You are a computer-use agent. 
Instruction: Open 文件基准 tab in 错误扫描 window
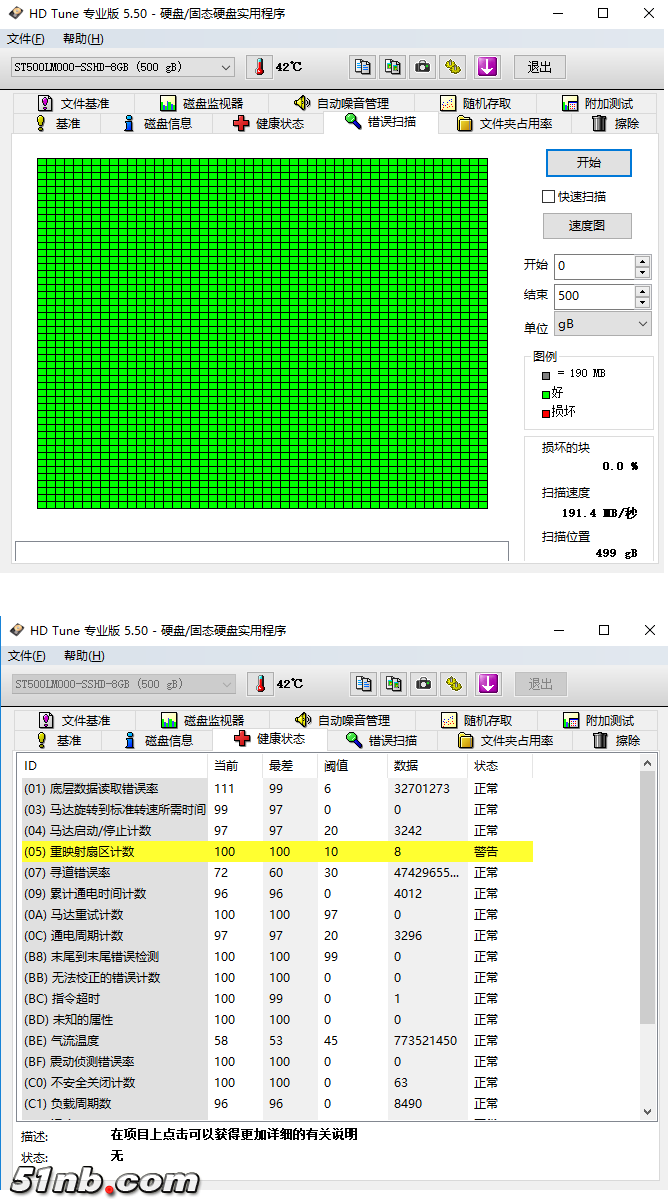(x=73, y=103)
